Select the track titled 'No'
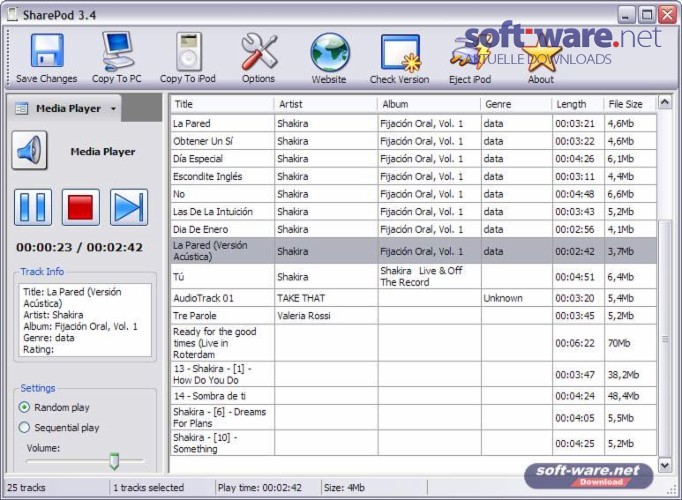682x500 pixels. tap(413, 194)
